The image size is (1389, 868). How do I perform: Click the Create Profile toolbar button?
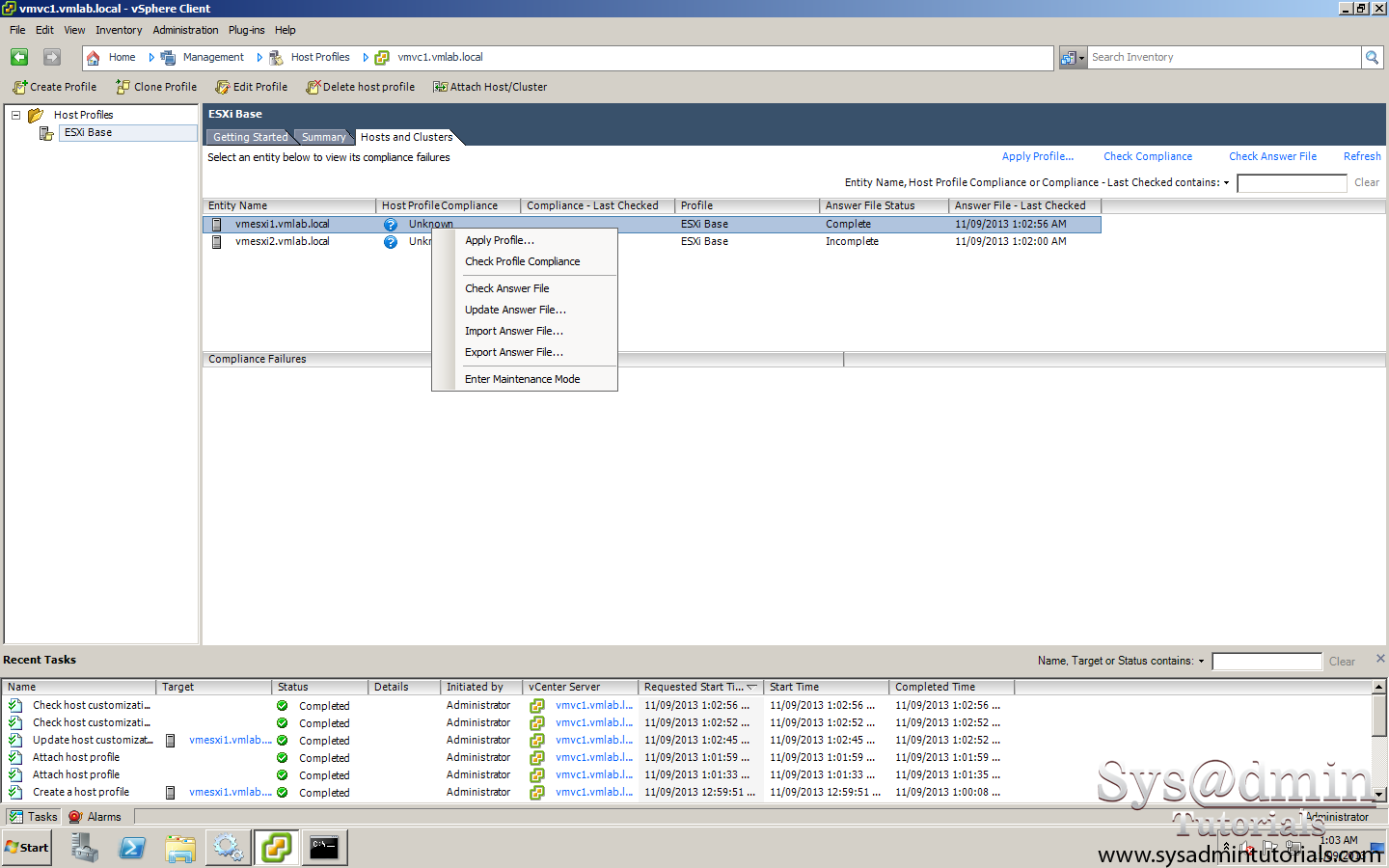(x=55, y=87)
